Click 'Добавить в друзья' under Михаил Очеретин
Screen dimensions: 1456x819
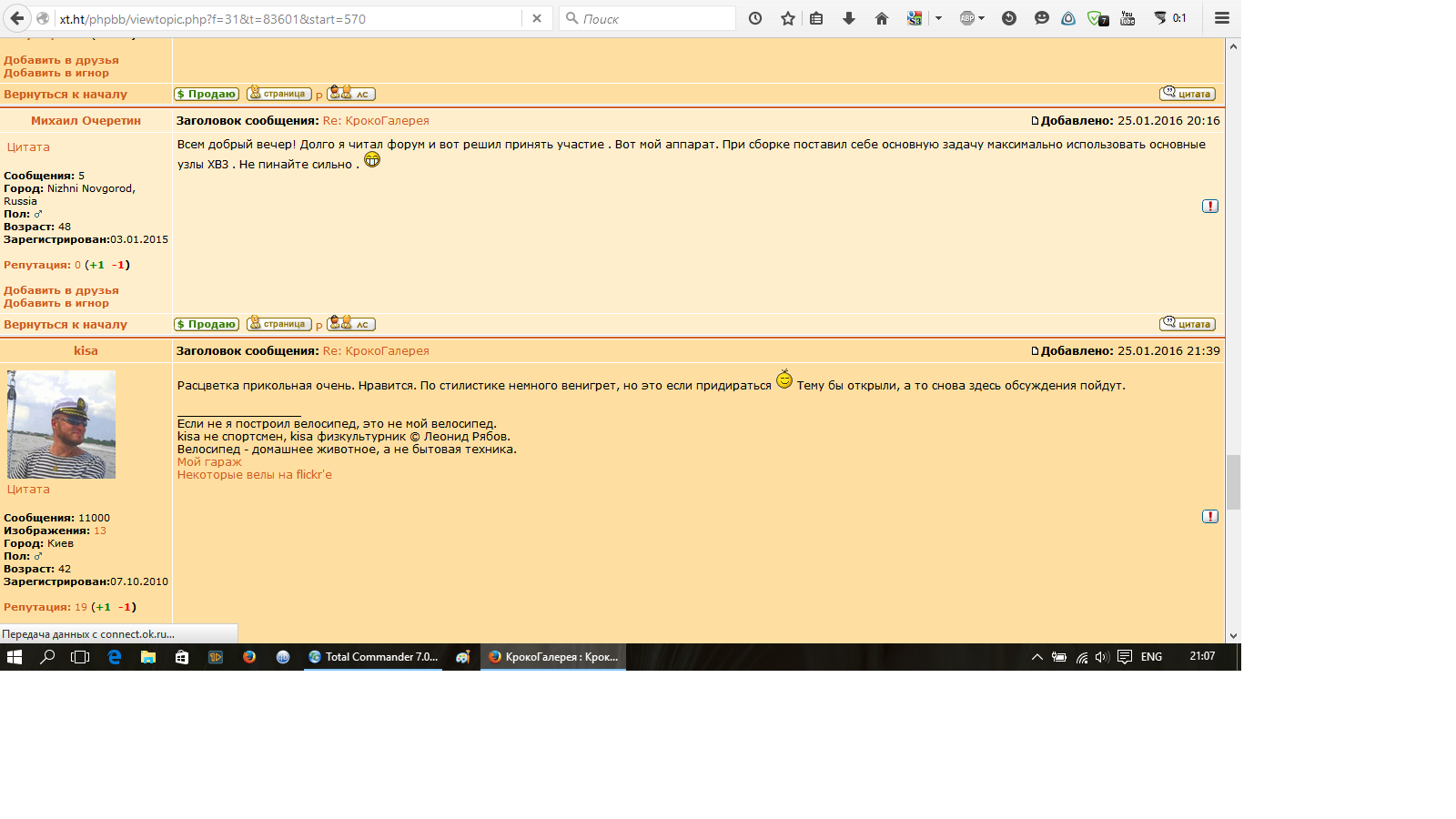(x=61, y=291)
